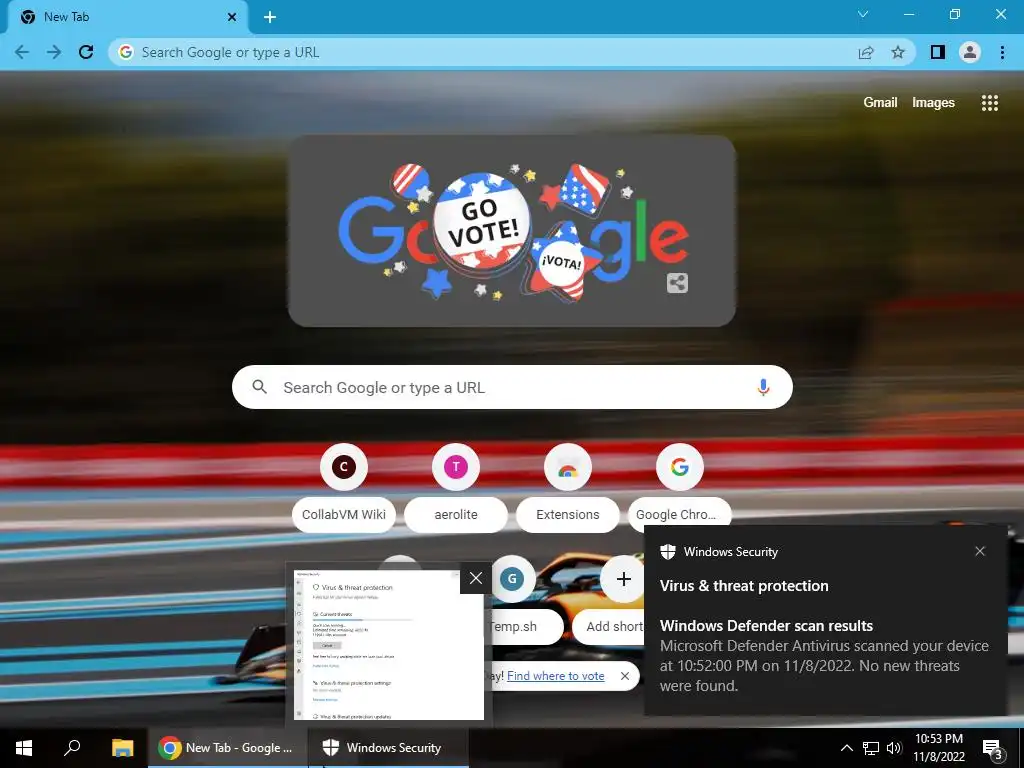Open the network status tray icon
The image size is (1024, 768).
pyautogui.click(x=871, y=748)
